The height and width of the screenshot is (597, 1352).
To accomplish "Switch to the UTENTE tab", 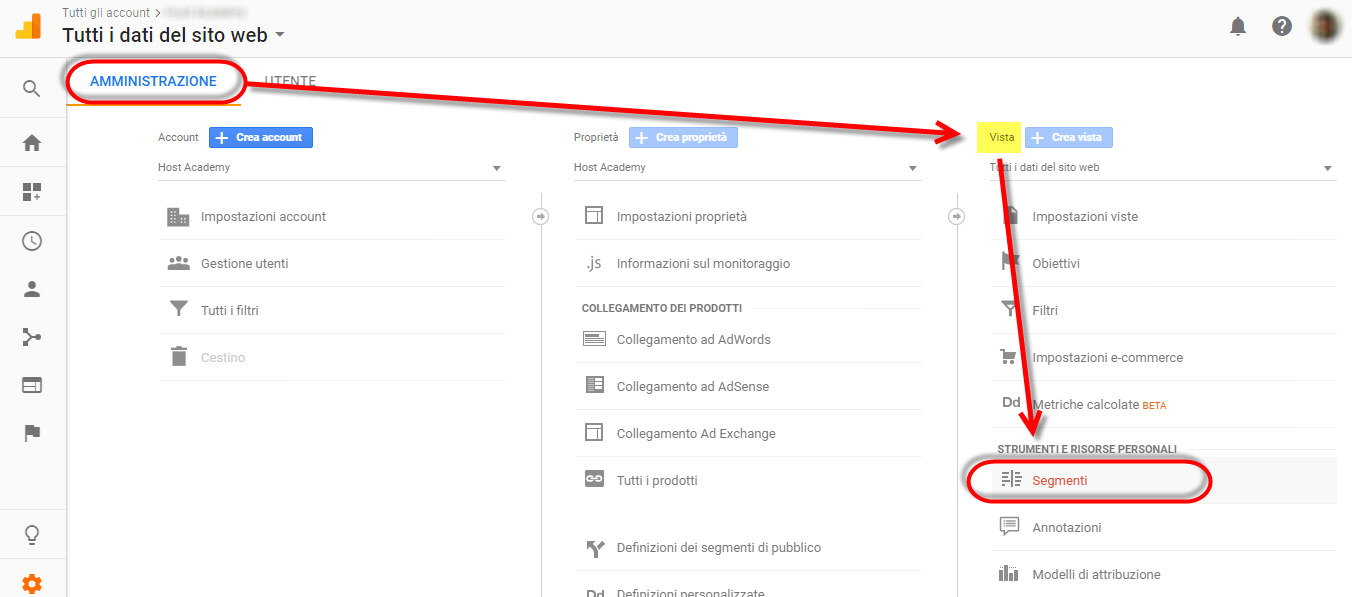I will pyautogui.click(x=289, y=81).
